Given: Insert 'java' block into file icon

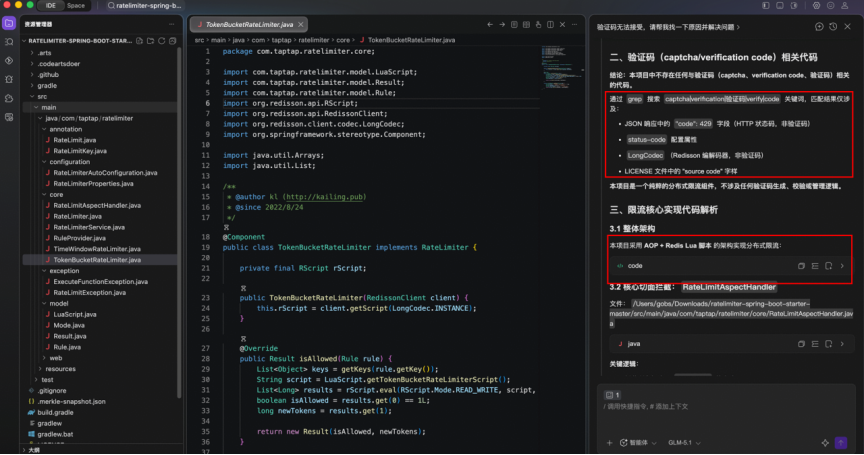Looking at the screenshot, I should [829, 344].
